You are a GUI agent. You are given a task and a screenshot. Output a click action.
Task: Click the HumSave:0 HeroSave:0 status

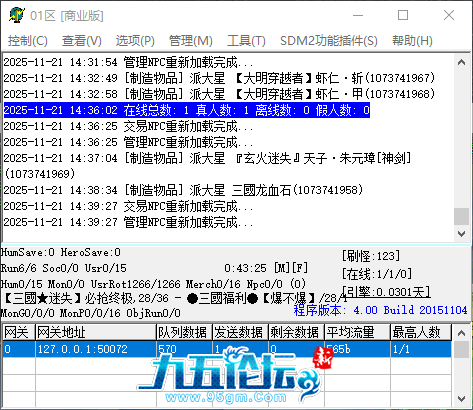pos(60,252)
